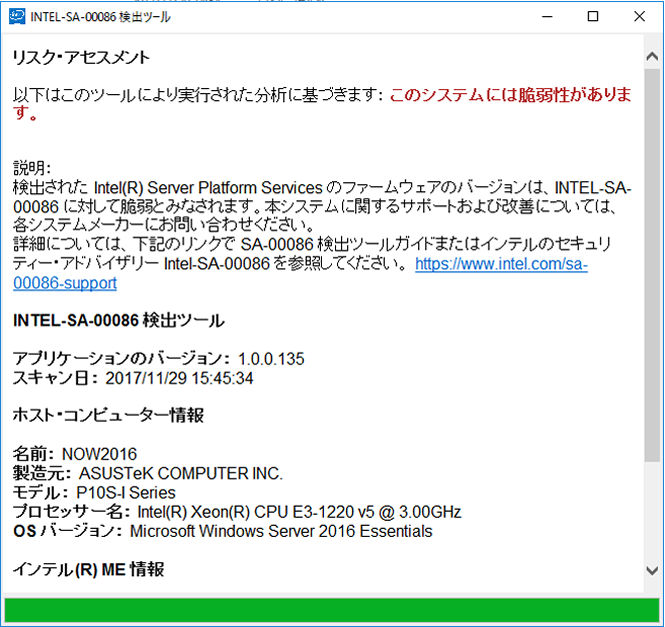
Task: Click the インテル(R) ME 情報 heading
Action: [x=89, y=569]
